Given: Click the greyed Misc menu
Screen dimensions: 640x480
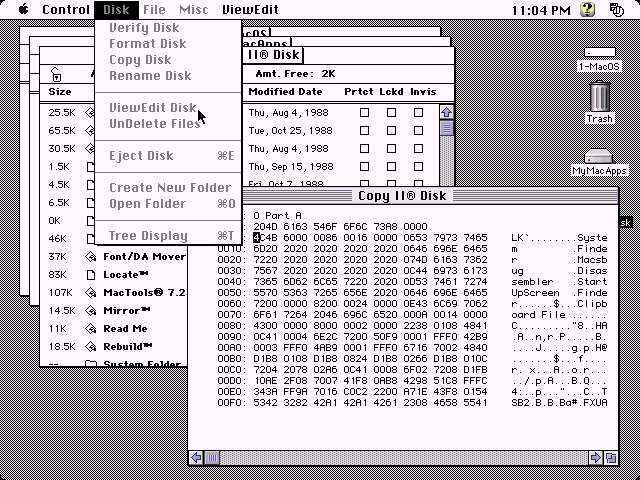Looking at the screenshot, I should tap(194, 9).
